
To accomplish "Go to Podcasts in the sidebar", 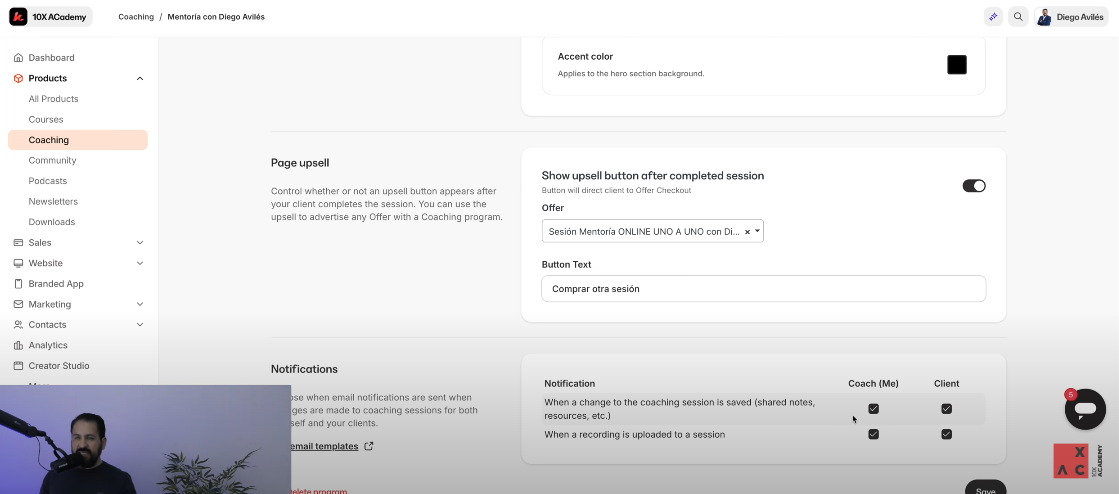I will tap(48, 181).
